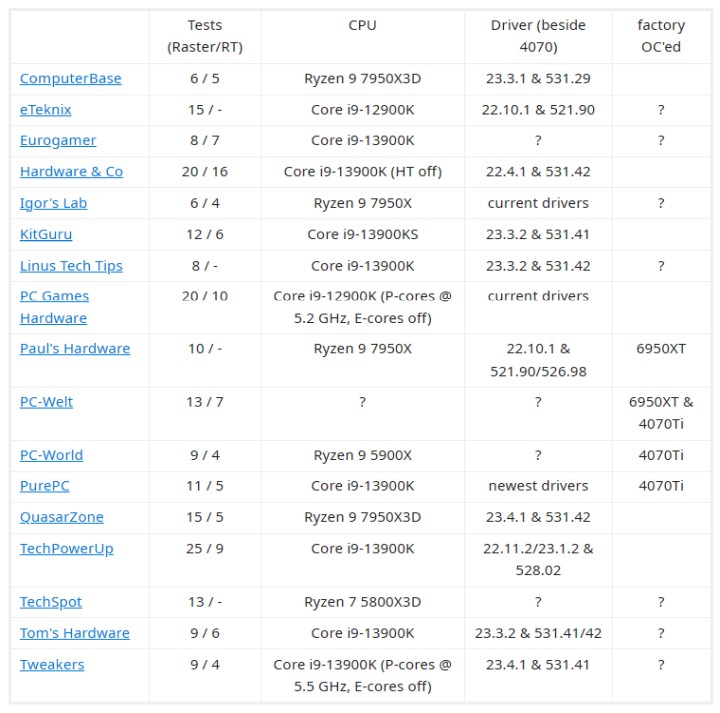Screen dimensions: 720x713
Task: Open the Tweakers link
Action: (52, 665)
